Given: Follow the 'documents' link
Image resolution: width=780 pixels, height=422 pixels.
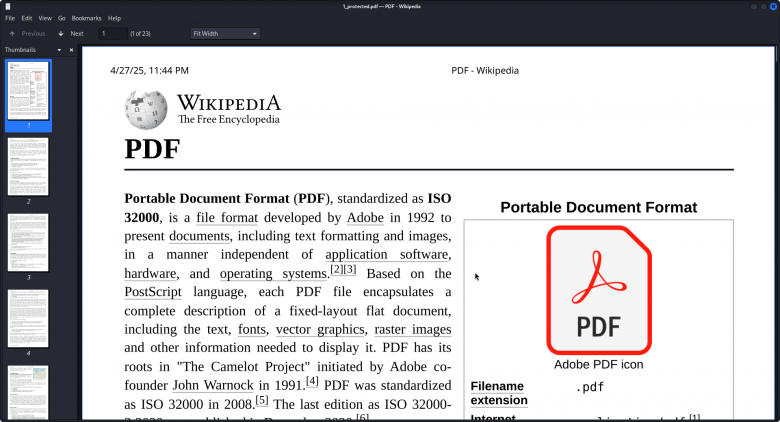Looking at the screenshot, I should 199,236.
